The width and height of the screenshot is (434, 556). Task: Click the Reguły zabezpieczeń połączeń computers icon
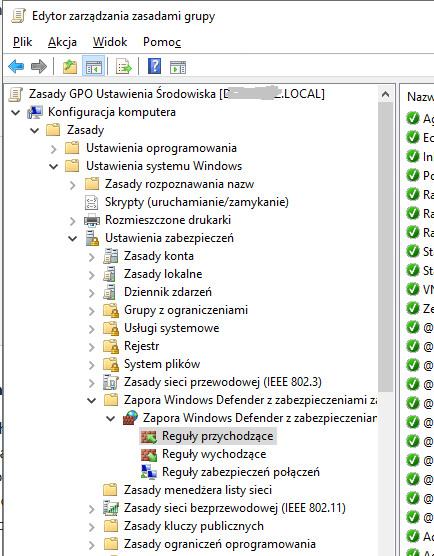pyautogui.click(x=149, y=472)
